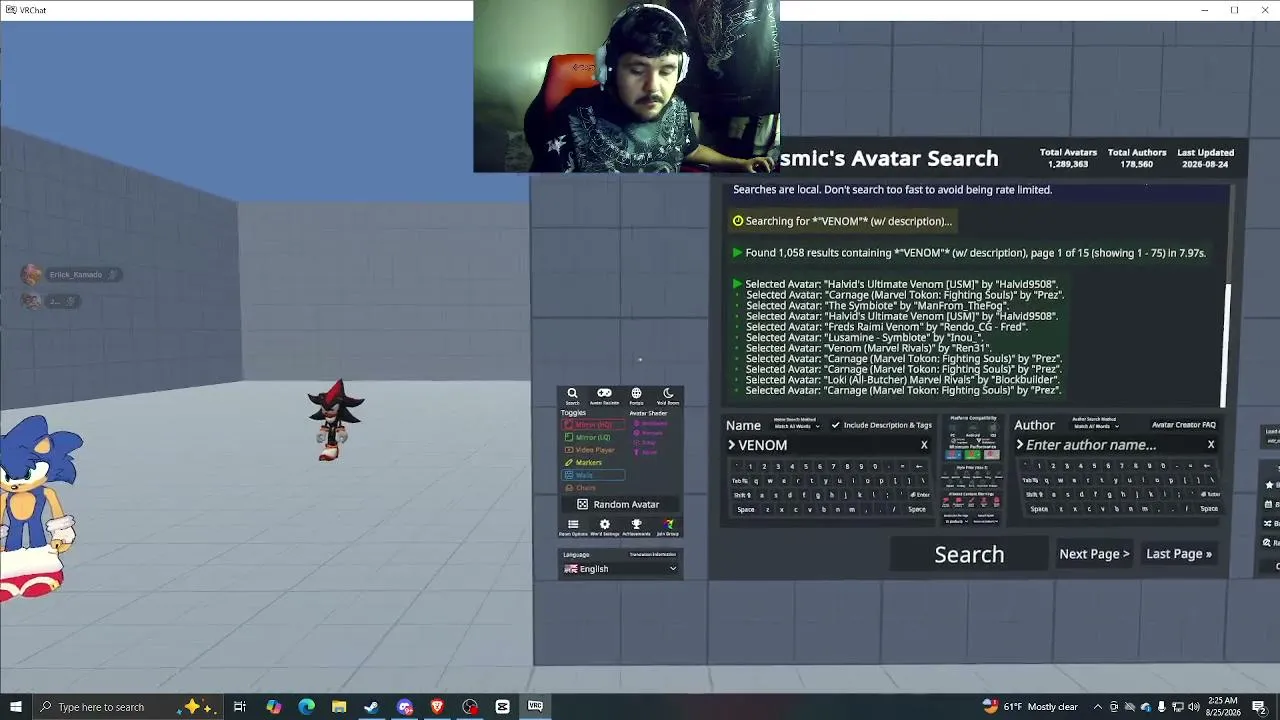Image resolution: width=1280 pixels, height=720 pixels.
Task: Click Enter key on Name keyboard
Action: pyautogui.click(x=920, y=495)
